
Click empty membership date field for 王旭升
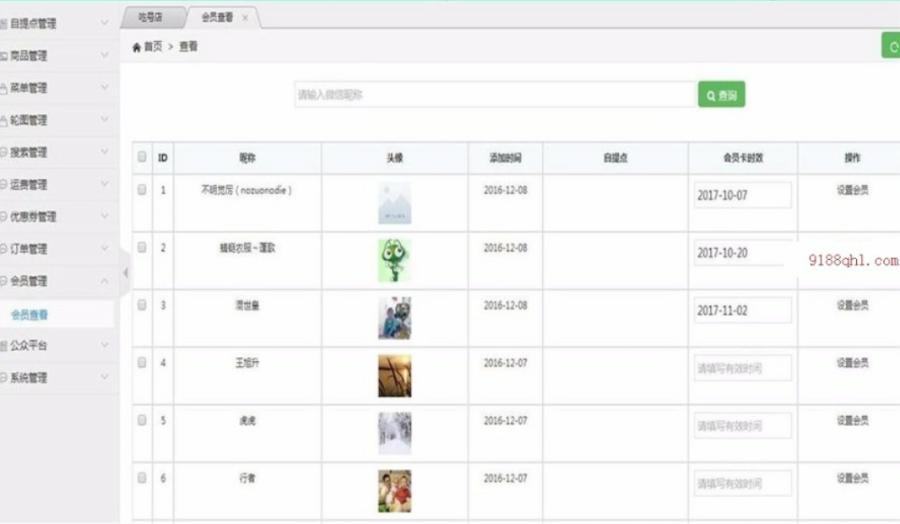743,368
